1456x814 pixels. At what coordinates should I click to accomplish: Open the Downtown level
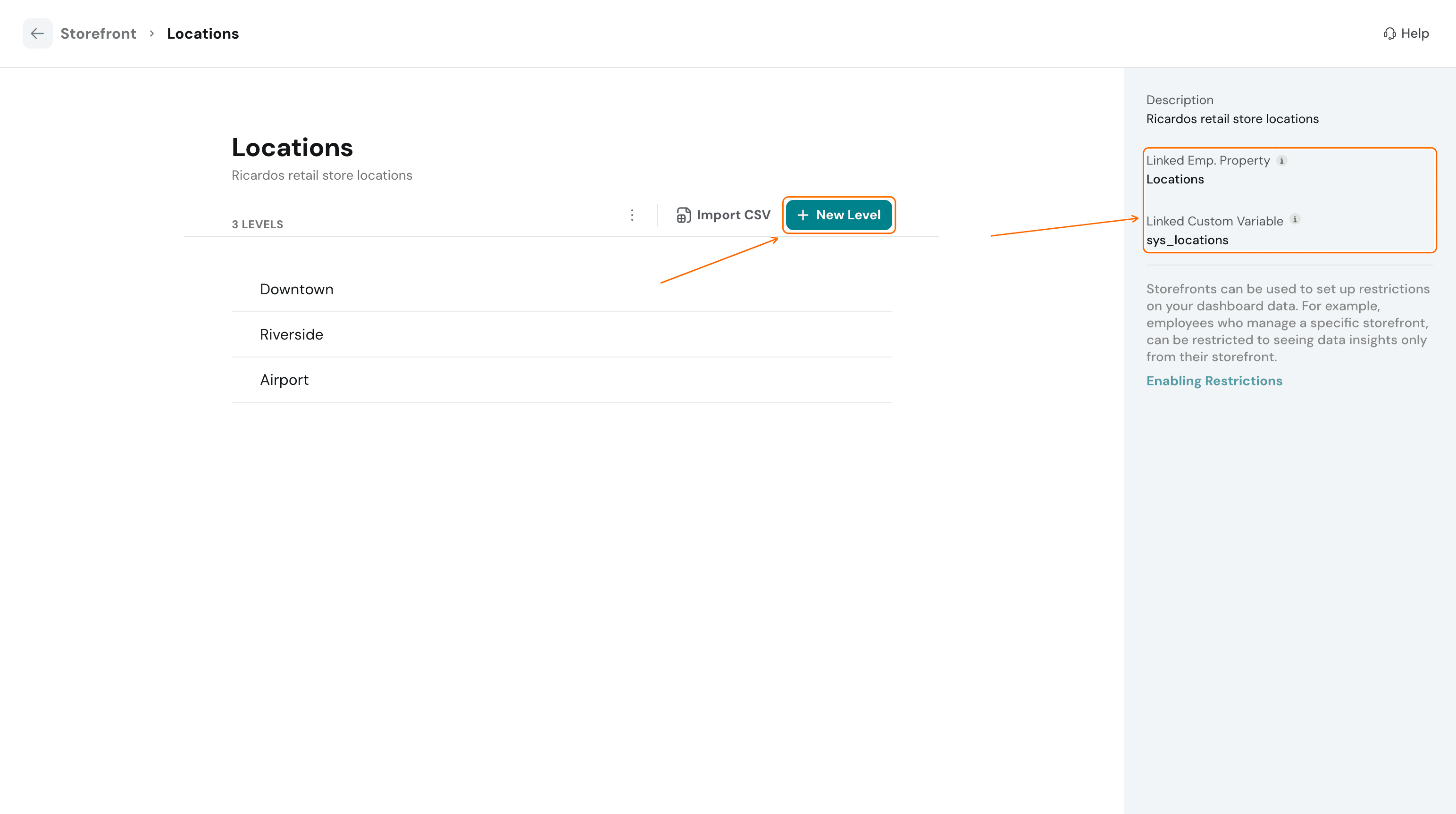(x=562, y=289)
